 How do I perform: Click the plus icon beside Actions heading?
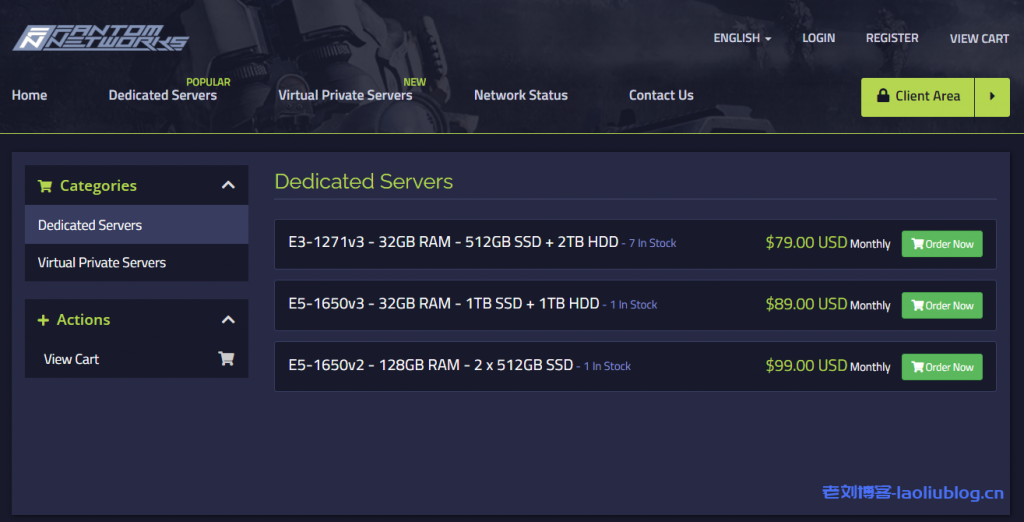click(x=43, y=320)
